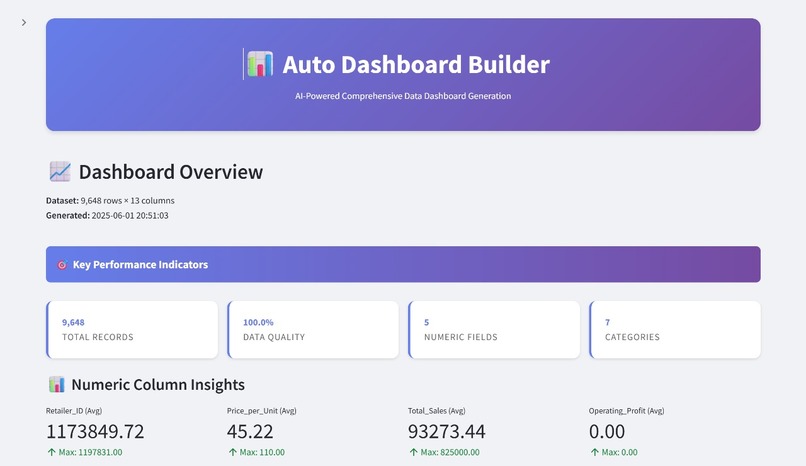Click the Max: 110.00 delta
806x466 pixels.
[x=262, y=452]
